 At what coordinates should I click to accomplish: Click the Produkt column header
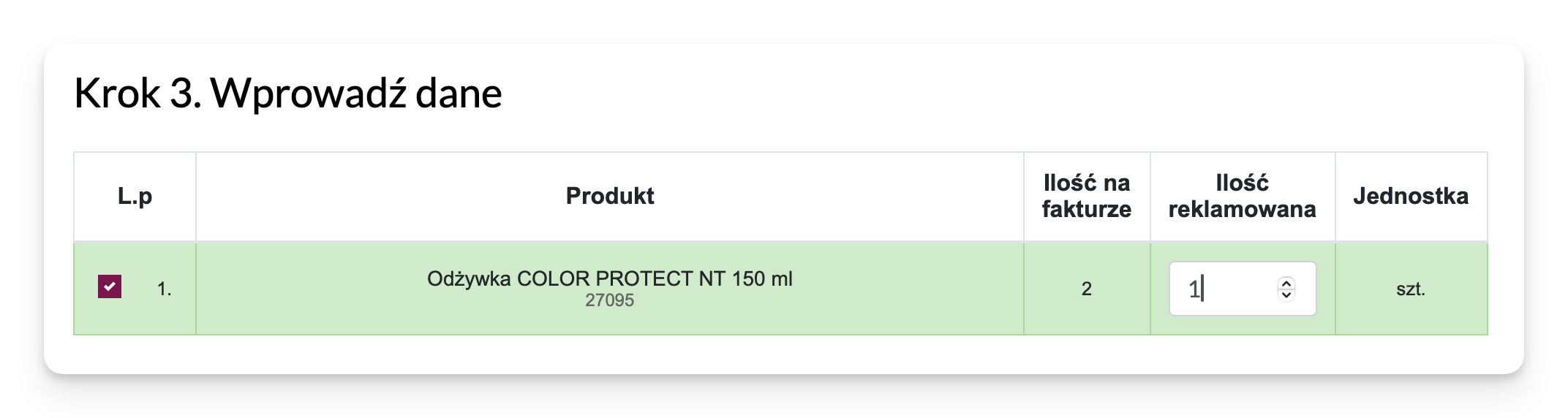(609, 196)
